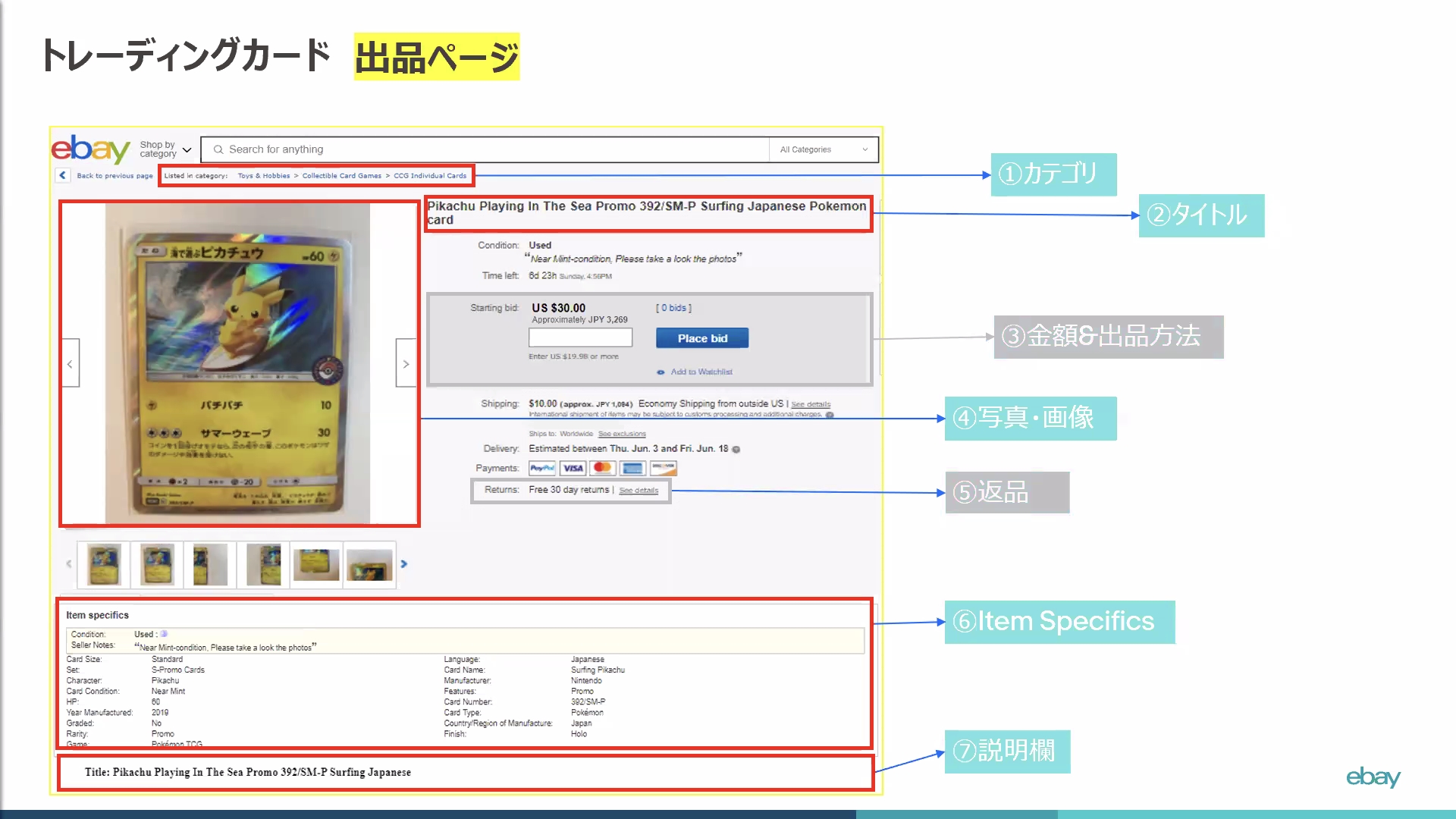
Task: Select the last card thumbnail
Action: pyautogui.click(x=369, y=565)
